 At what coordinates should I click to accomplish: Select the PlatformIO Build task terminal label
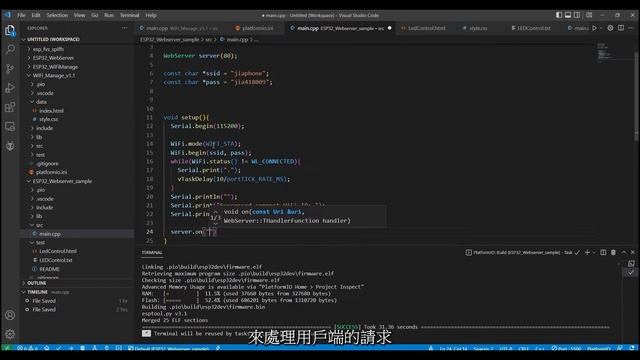pos(522,253)
